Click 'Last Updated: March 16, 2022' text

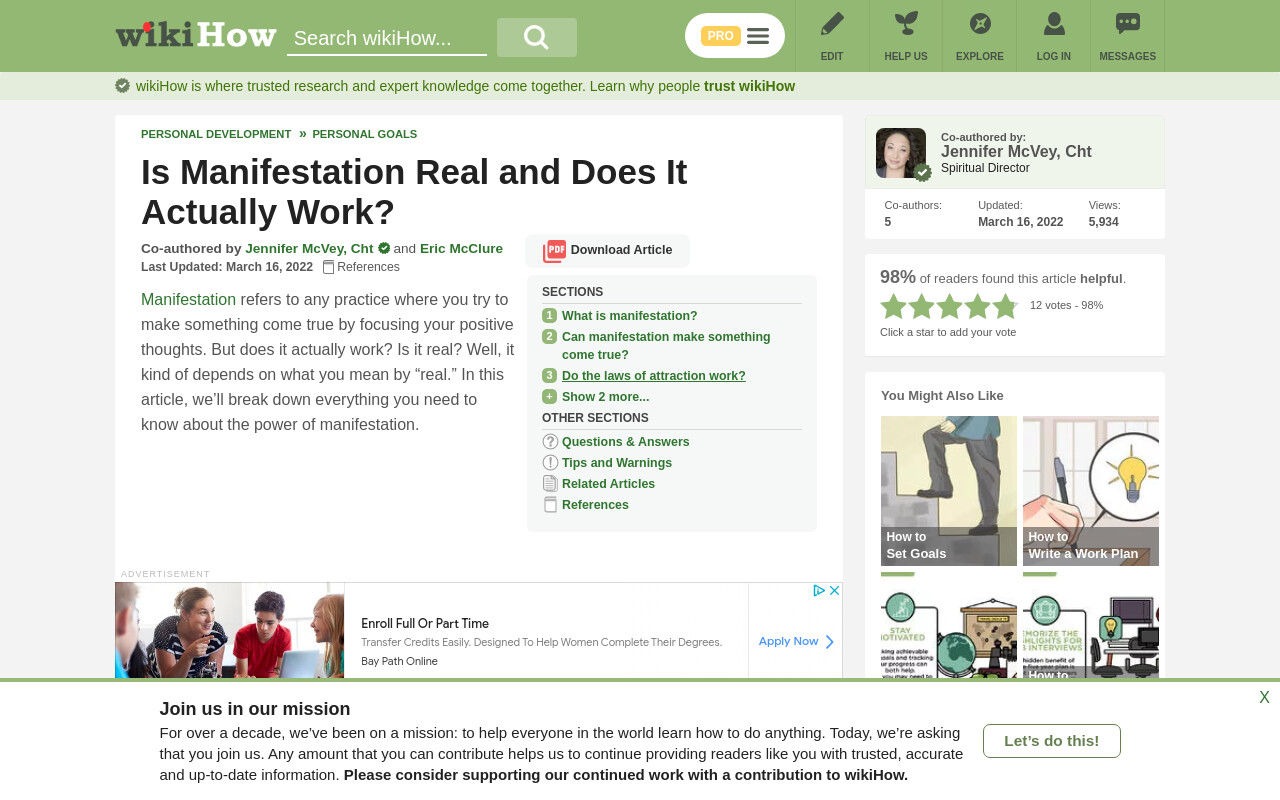click(227, 267)
